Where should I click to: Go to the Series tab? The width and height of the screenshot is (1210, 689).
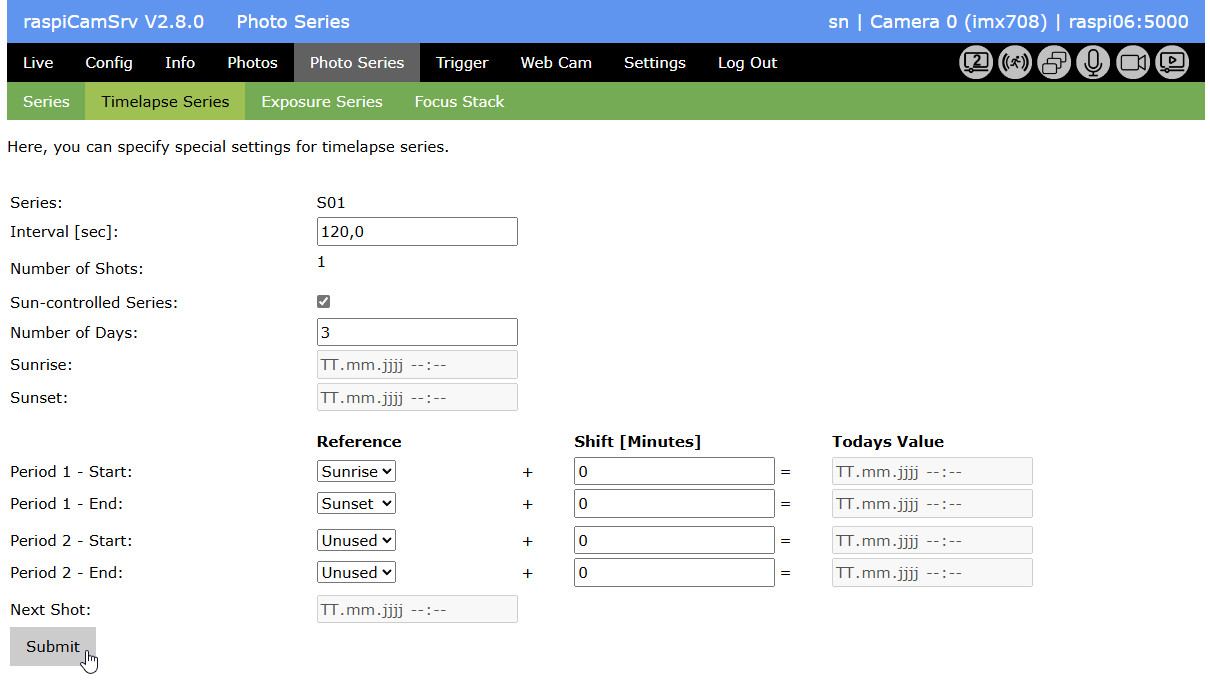(x=46, y=102)
